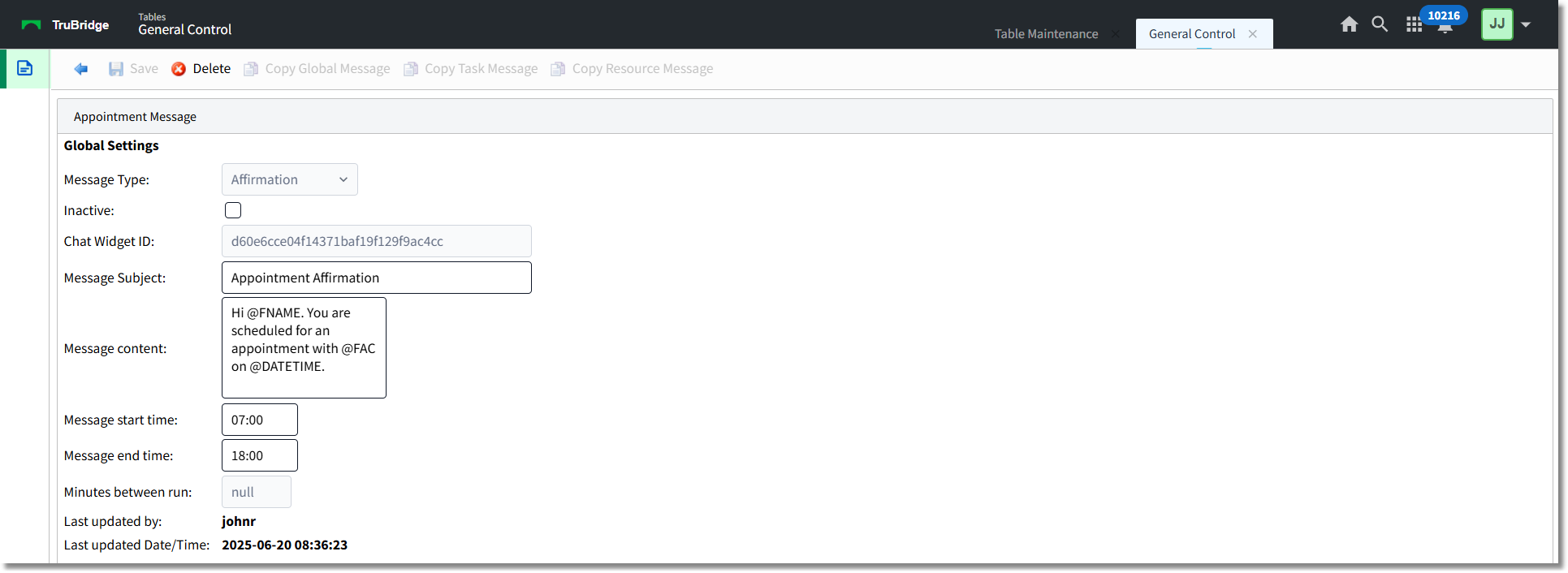Open user menu arrow next to JJ
1568x573 pixels.
point(1526,24)
